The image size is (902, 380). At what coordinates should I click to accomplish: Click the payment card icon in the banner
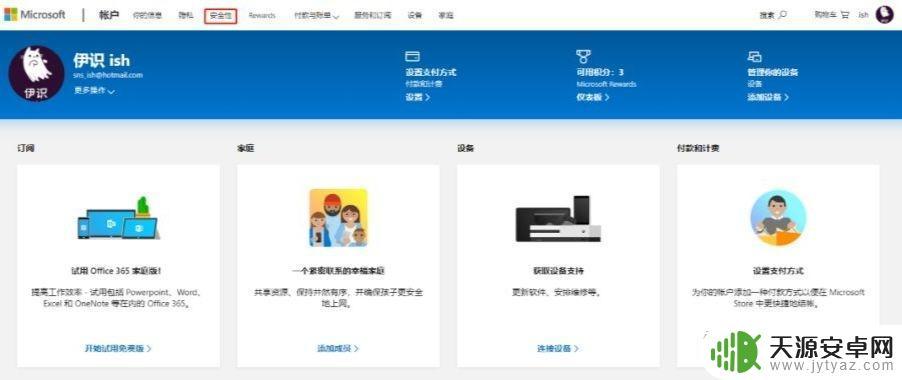(x=412, y=56)
